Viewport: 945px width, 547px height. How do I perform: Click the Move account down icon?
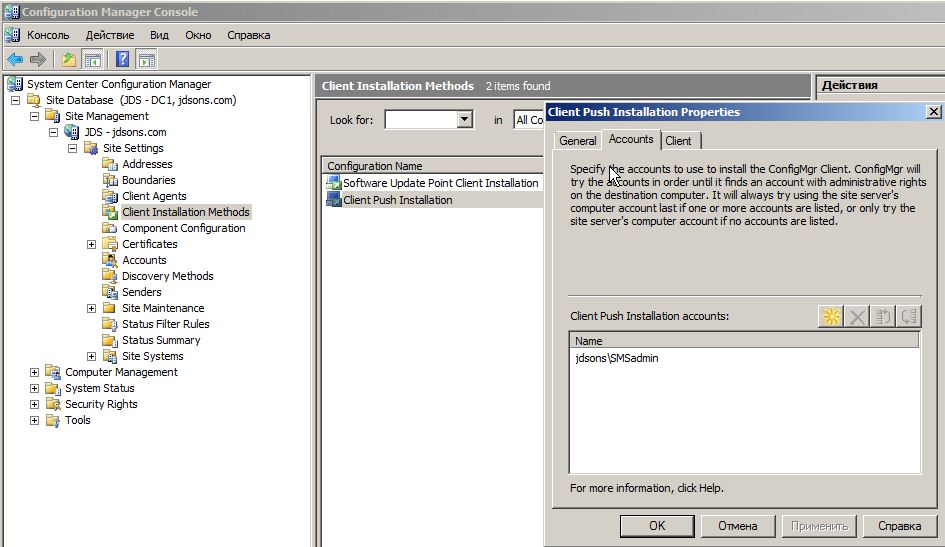pyautogui.click(x=909, y=316)
